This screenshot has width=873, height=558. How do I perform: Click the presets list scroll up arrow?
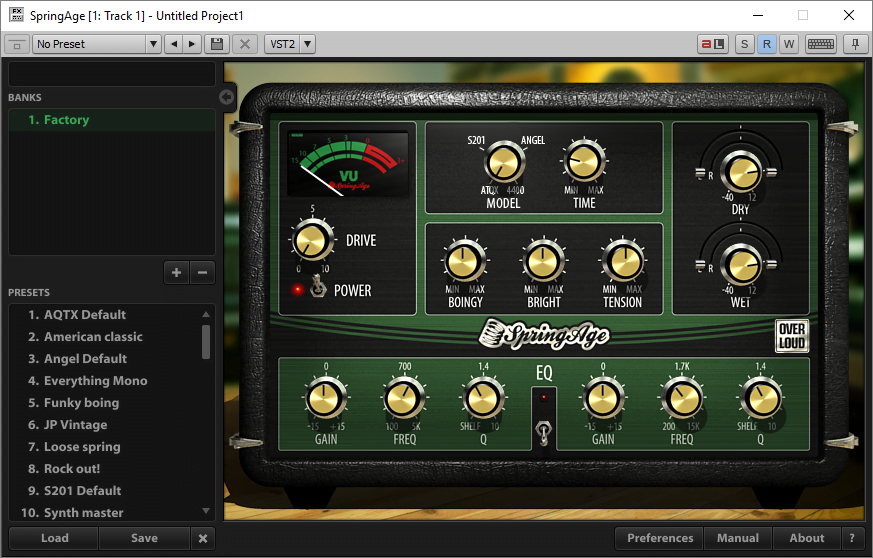click(x=206, y=314)
